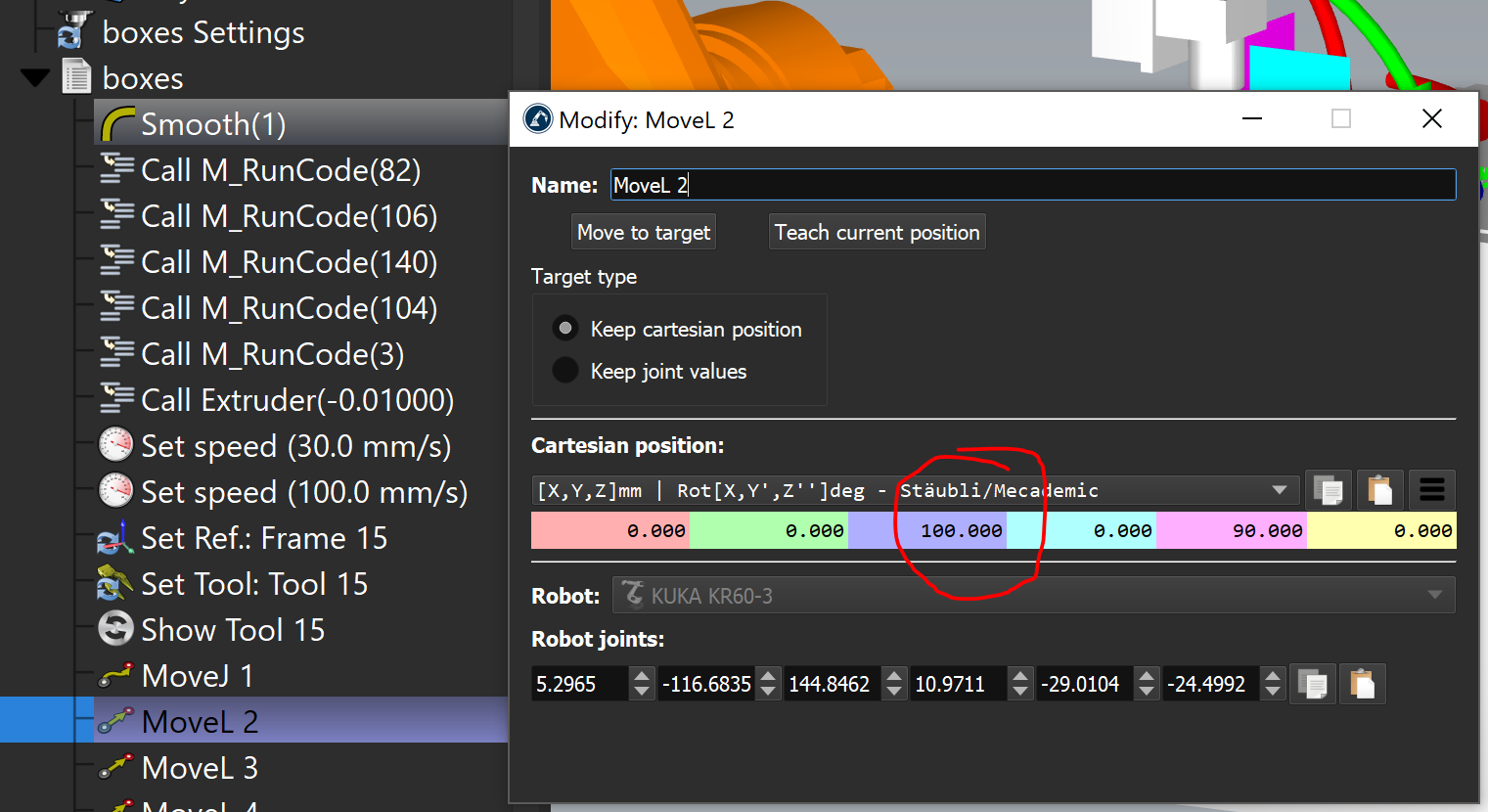This screenshot has width=1488, height=812.
Task: Select Keep cartesian position option
Action: [x=565, y=329]
